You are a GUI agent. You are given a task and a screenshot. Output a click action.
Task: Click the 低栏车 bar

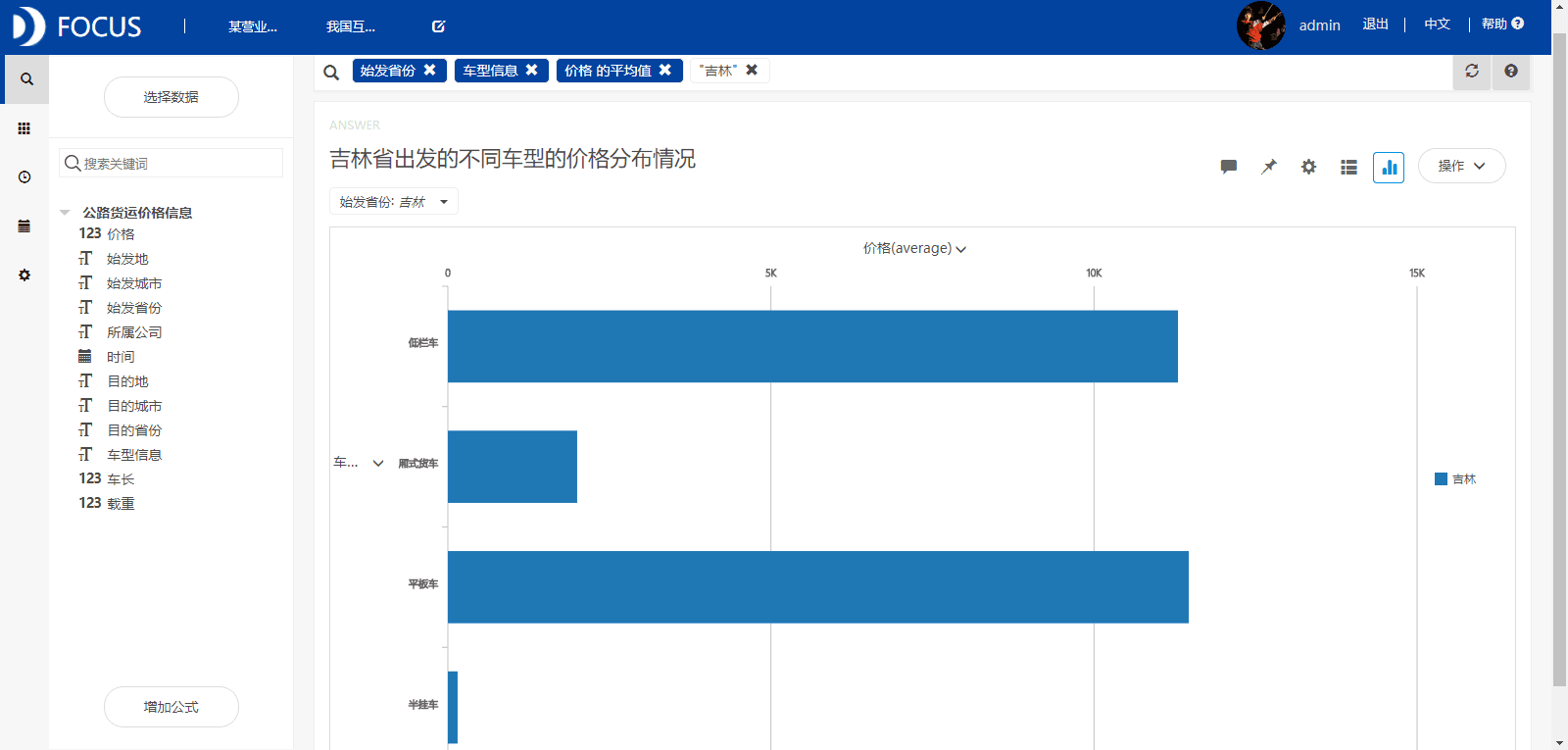click(x=812, y=346)
